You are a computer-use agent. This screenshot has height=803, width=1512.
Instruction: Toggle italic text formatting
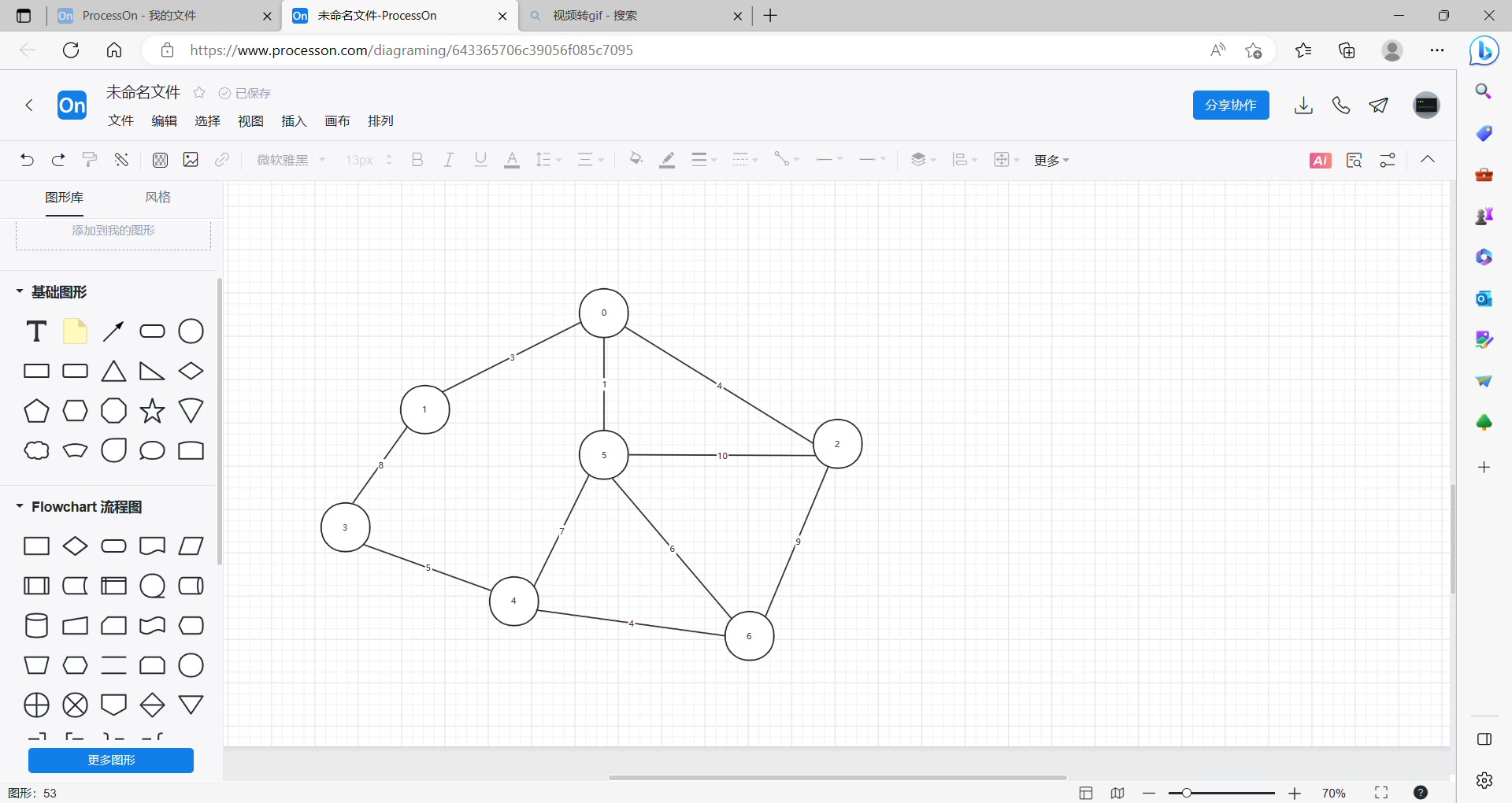448,160
